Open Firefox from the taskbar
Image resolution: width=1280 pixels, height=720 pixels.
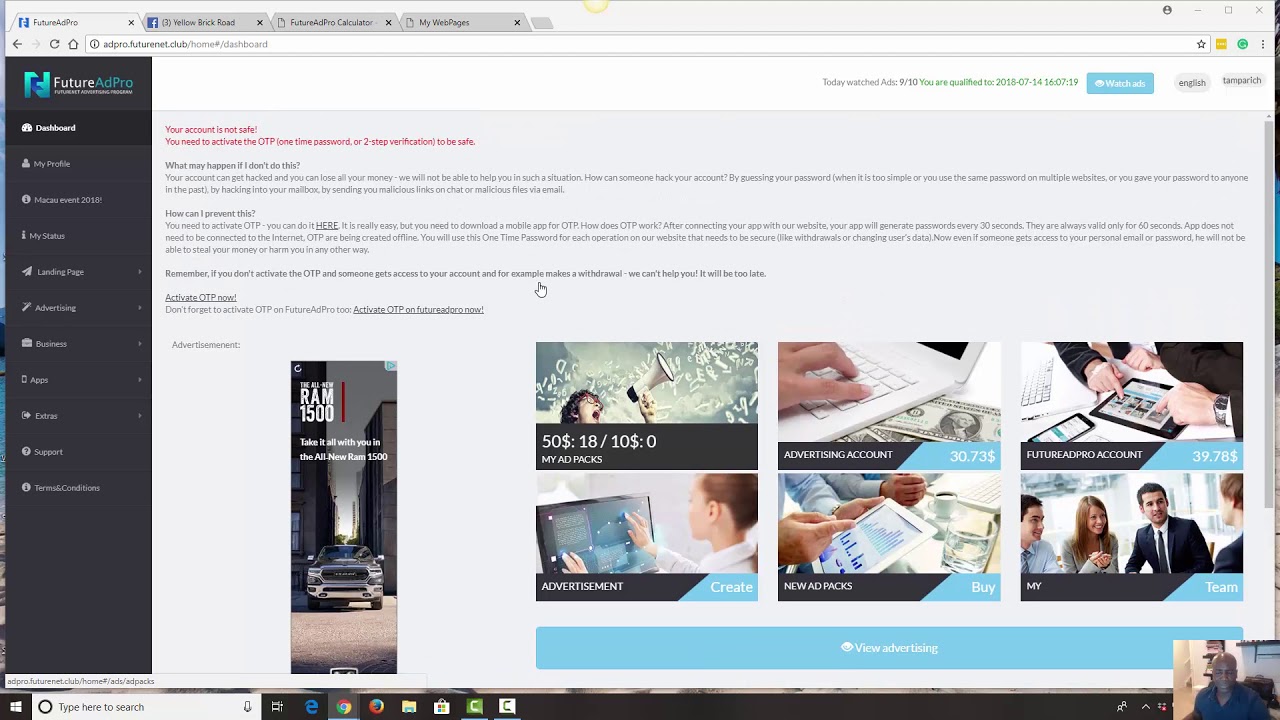click(376, 707)
